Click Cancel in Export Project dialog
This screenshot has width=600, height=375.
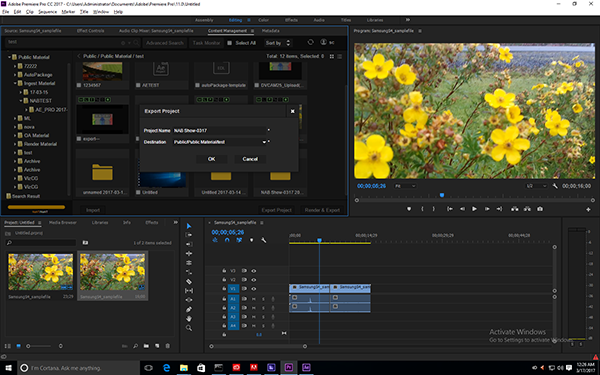coord(250,159)
